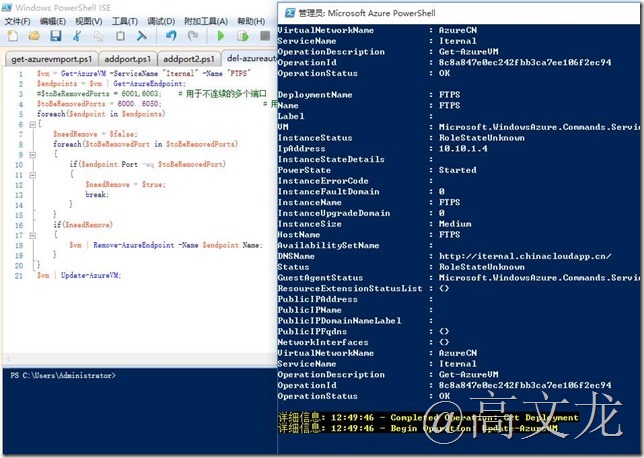This screenshot has width=644, height=458.
Task: Open the 视图(V) menu
Action: (x=89, y=21)
